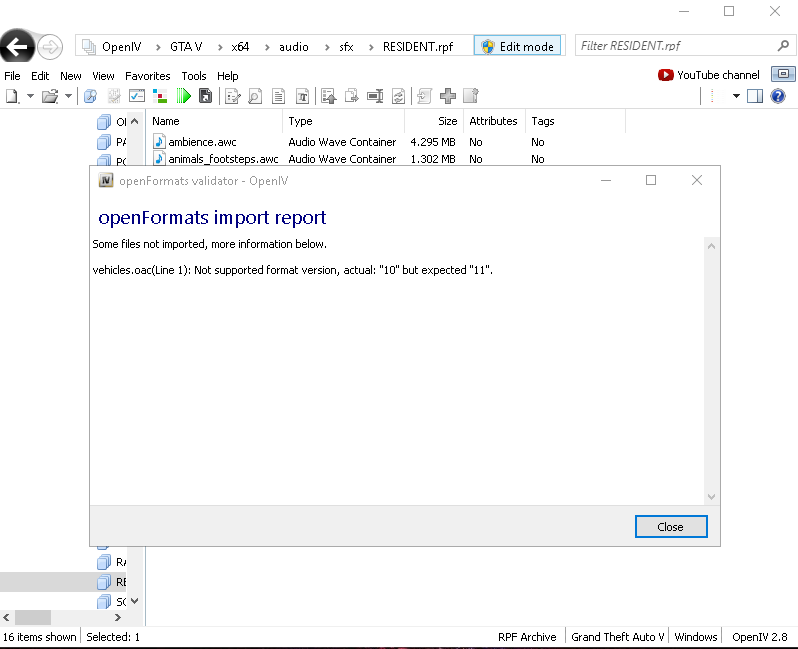Click GTA V in the breadcrumb path
798x649 pixels.
(186, 47)
